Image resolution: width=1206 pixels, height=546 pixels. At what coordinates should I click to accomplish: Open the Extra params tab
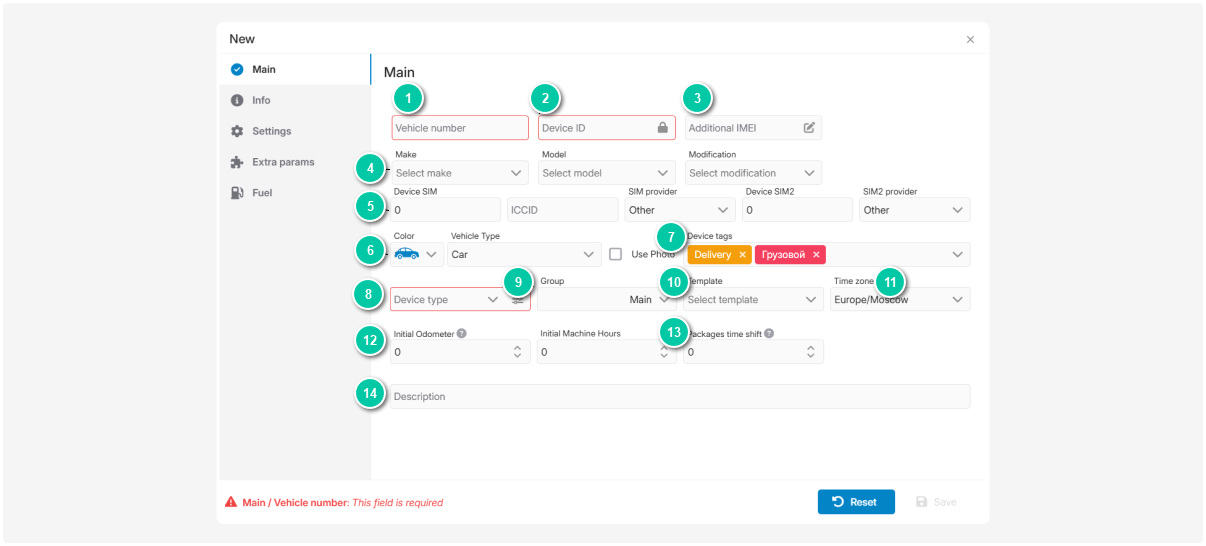(x=283, y=162)
